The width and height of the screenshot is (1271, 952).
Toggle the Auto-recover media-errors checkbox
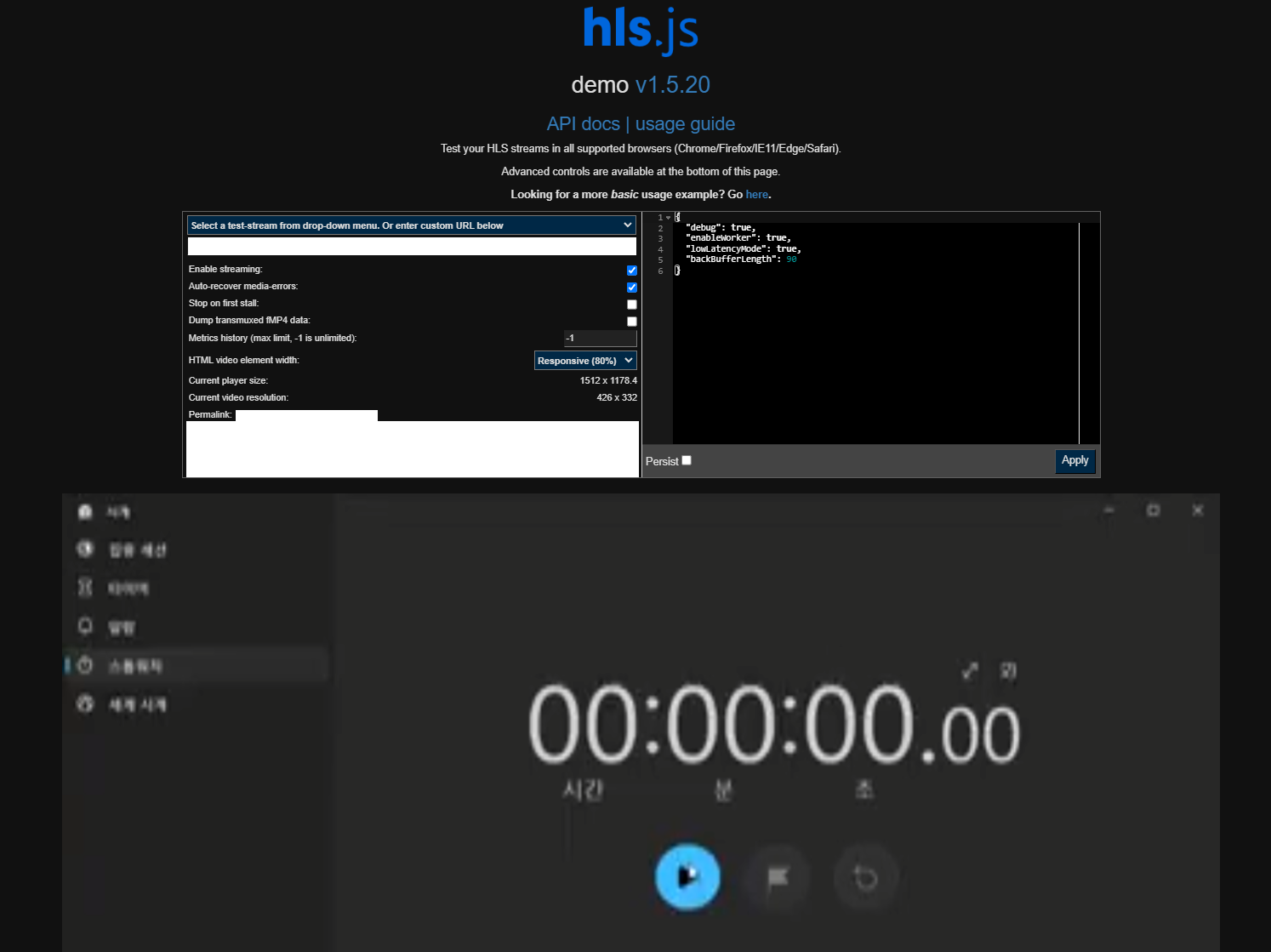pyautogui.click(x=632, y=288)
